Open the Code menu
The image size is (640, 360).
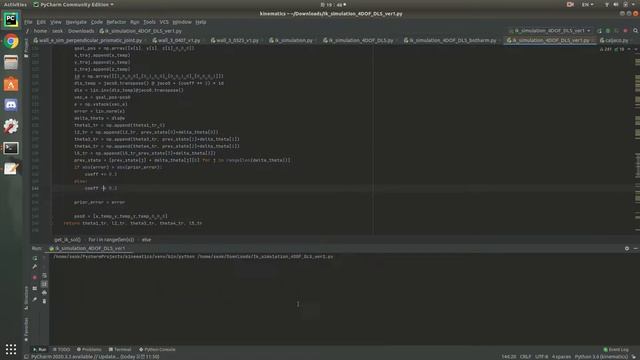[x=97, y=22]
